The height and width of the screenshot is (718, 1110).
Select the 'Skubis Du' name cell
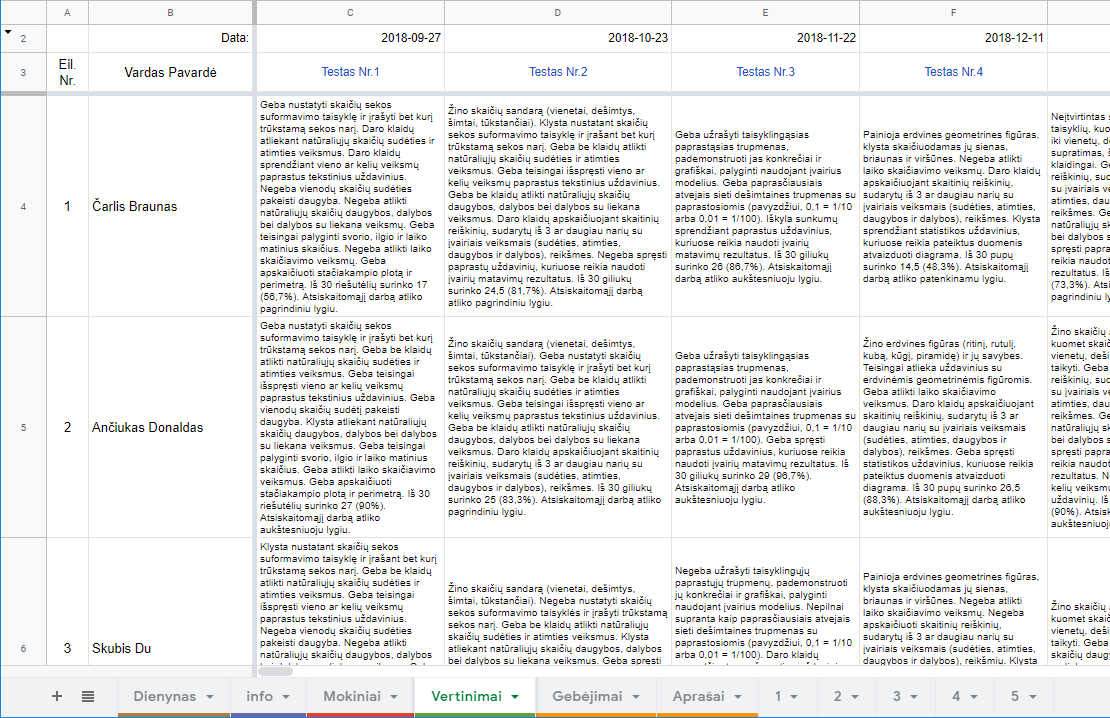[x=171, y=602]
